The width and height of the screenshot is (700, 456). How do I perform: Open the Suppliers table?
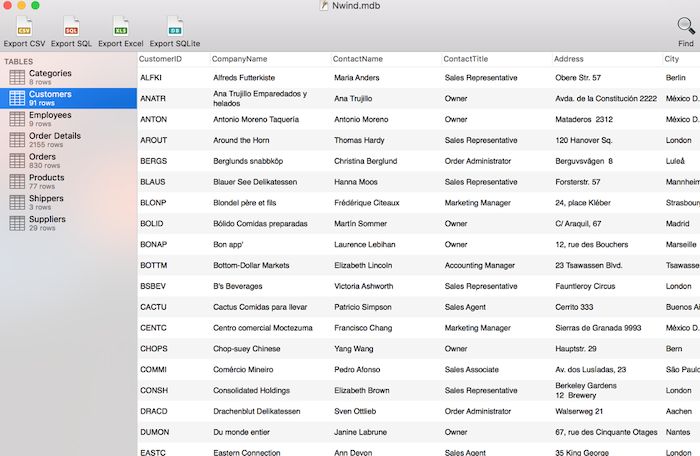click(47, 219)
